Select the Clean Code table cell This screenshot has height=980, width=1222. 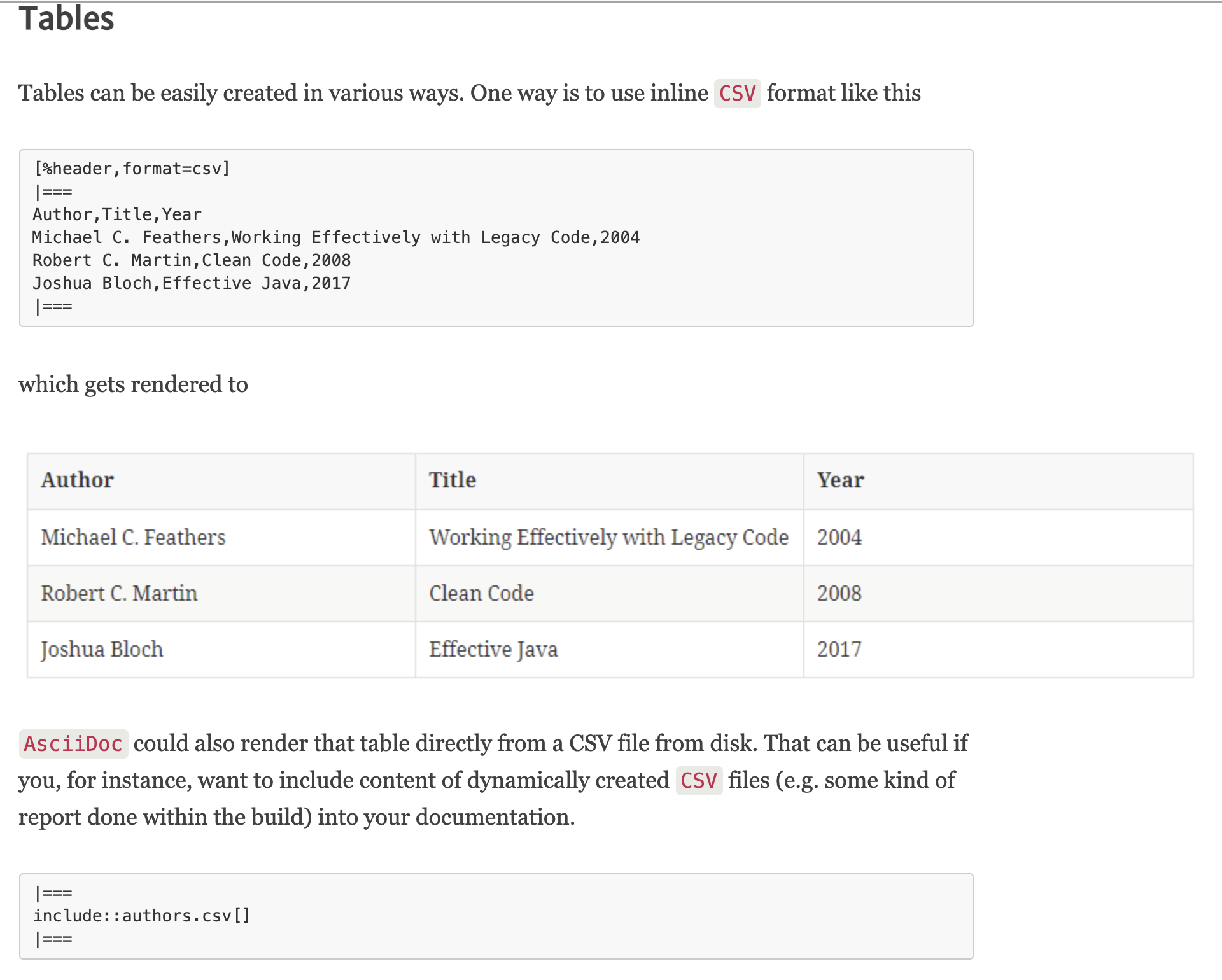481,594
